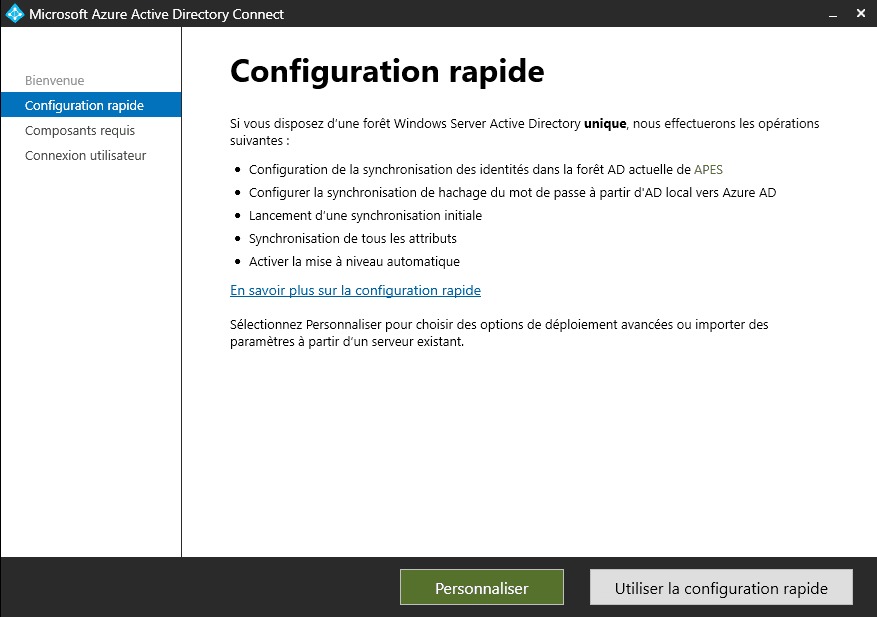Click Utiliser la configuration rapide button
The height and width of the screenshot is (617, 877).
click(720, 588)
